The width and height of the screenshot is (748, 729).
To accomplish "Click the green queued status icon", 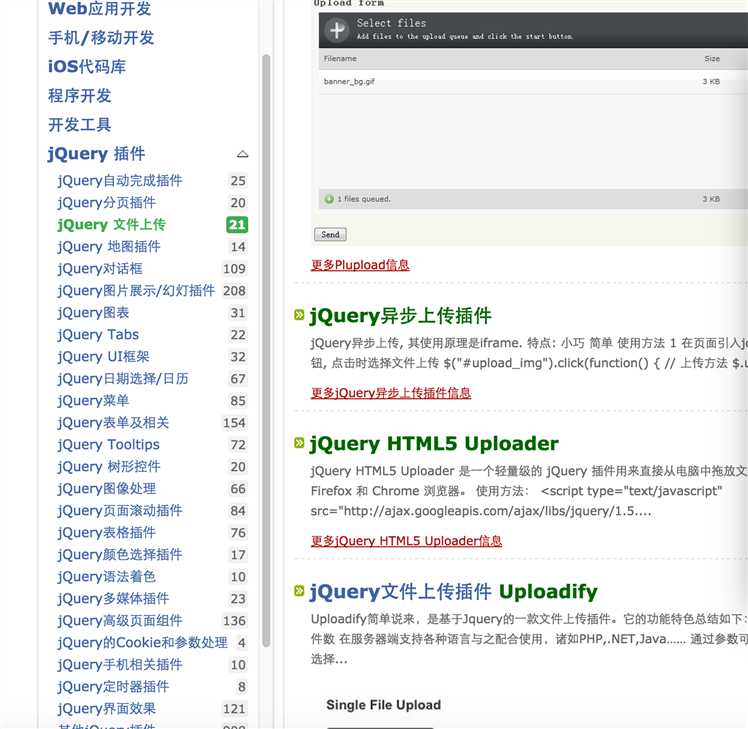I will point(329,199).
